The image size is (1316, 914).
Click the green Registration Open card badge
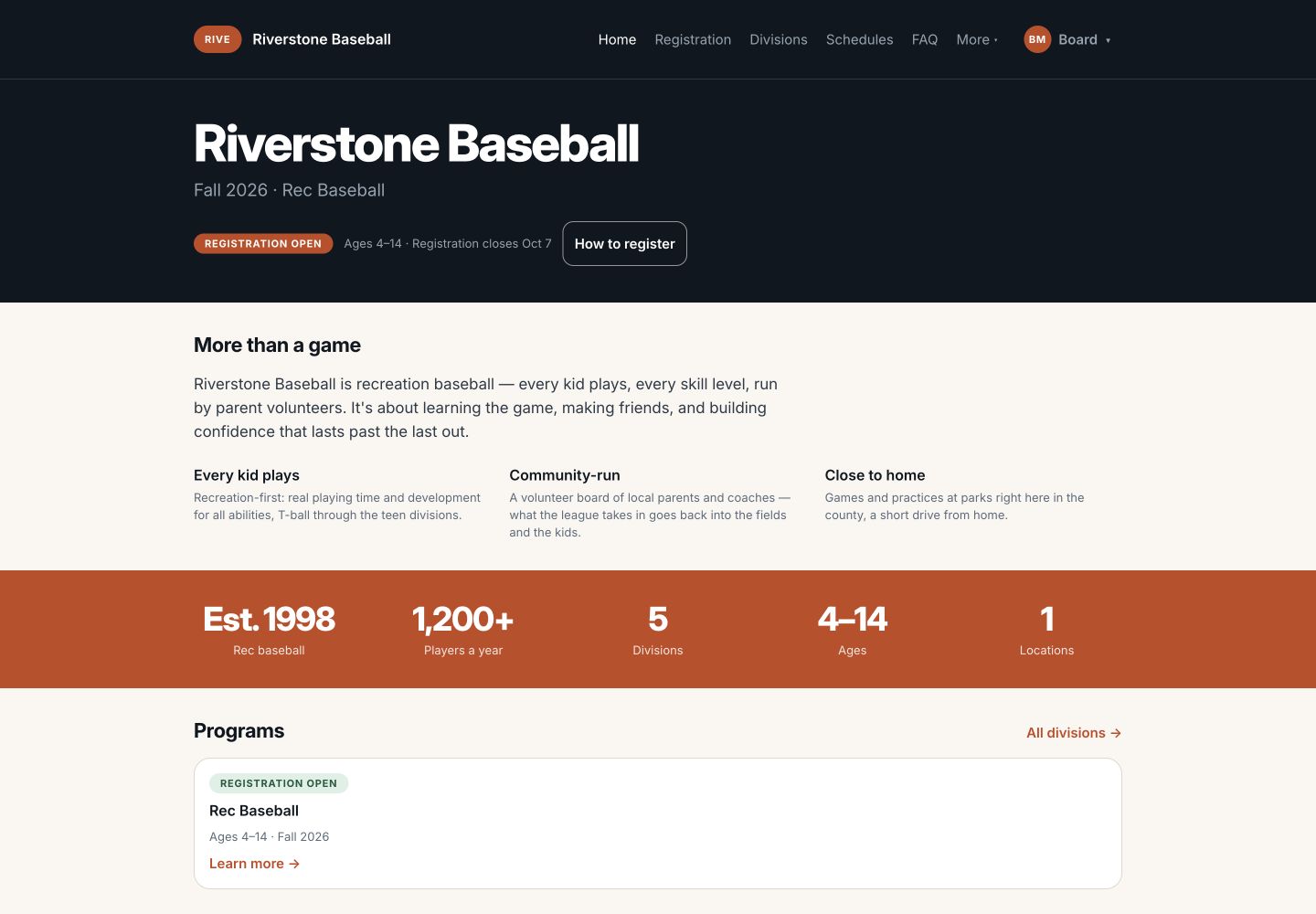pyautogui.click(x=279, y=783)
